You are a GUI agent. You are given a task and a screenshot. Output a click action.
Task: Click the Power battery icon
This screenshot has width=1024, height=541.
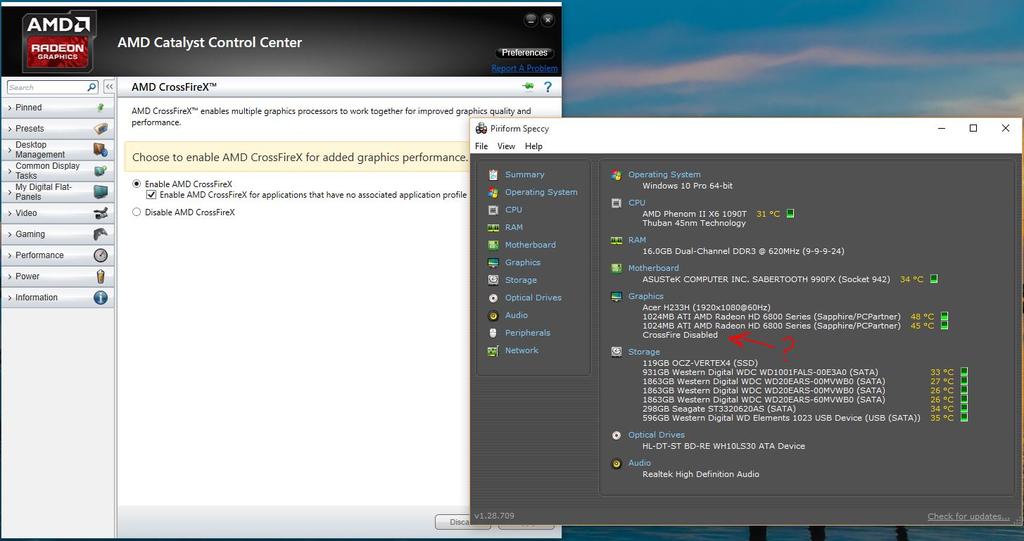point(101,276)
